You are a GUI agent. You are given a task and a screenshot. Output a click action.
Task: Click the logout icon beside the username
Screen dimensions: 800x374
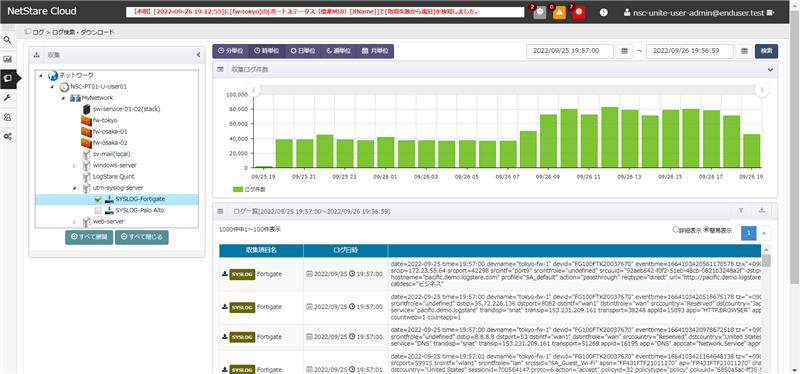(770, 12)
